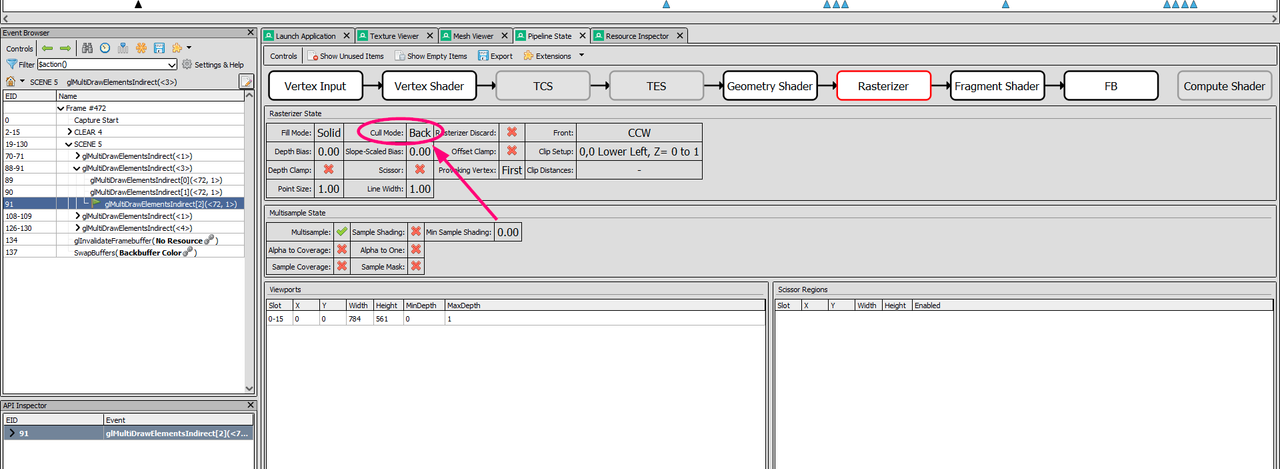Expand glMultiDrawElementsIndirect(<1>) at EID 108-109
1280x469 pixels.
point(78,216)
